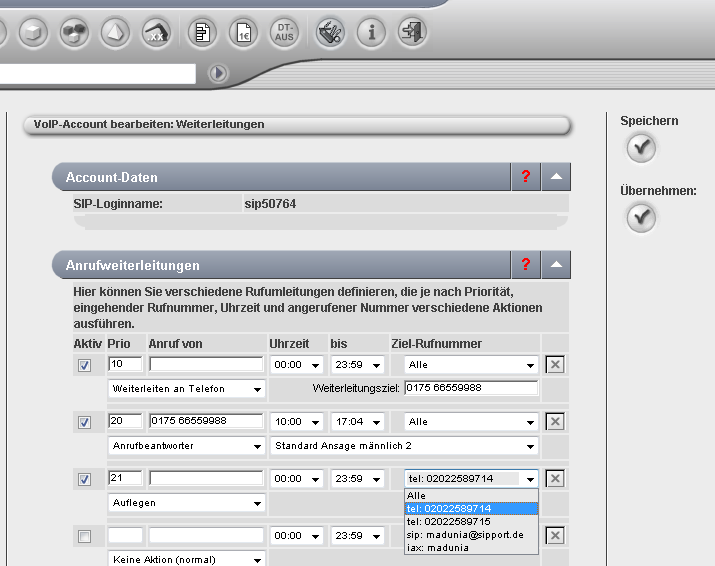Open the Auflegen action dropdown
The width and height of the screenshot is (715, 566).
(187, 503)
